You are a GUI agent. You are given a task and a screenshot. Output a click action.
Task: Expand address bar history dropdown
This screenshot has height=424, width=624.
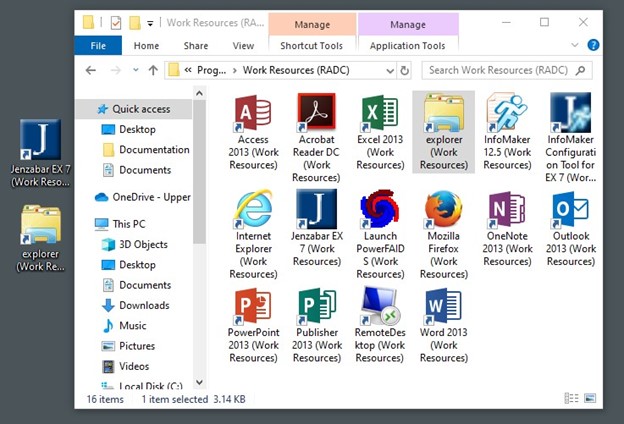[x=390, y=71]
